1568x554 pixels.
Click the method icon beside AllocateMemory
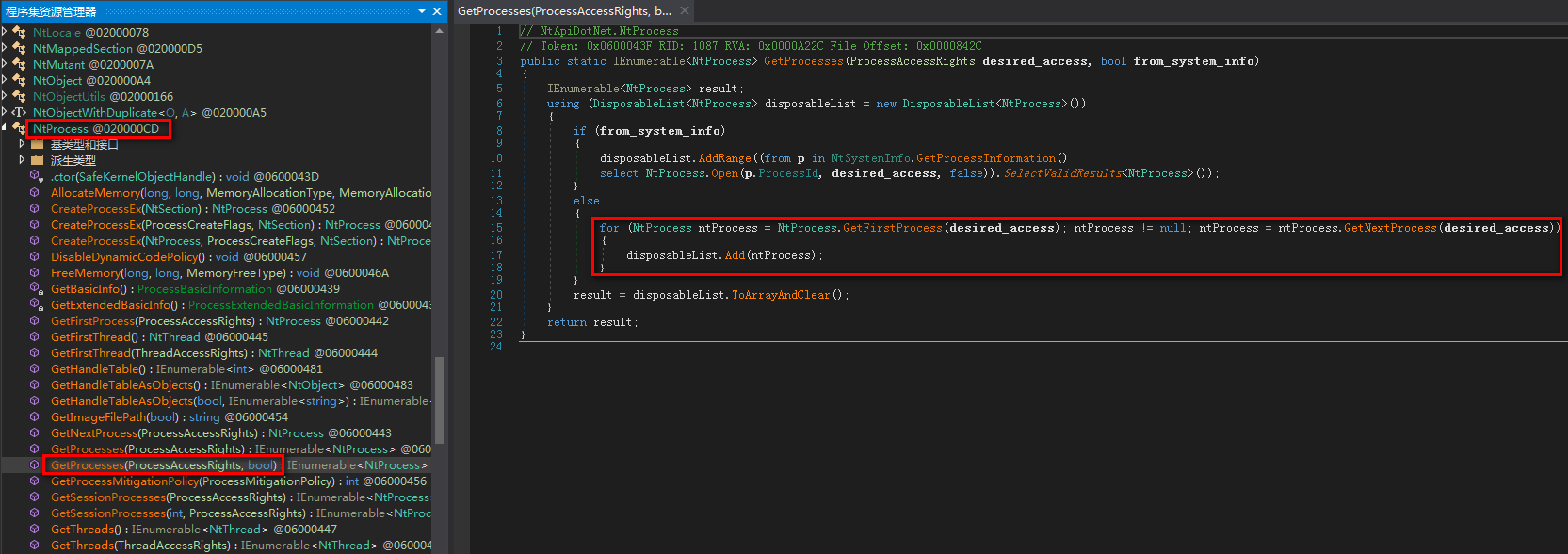(x=35, y=193)
